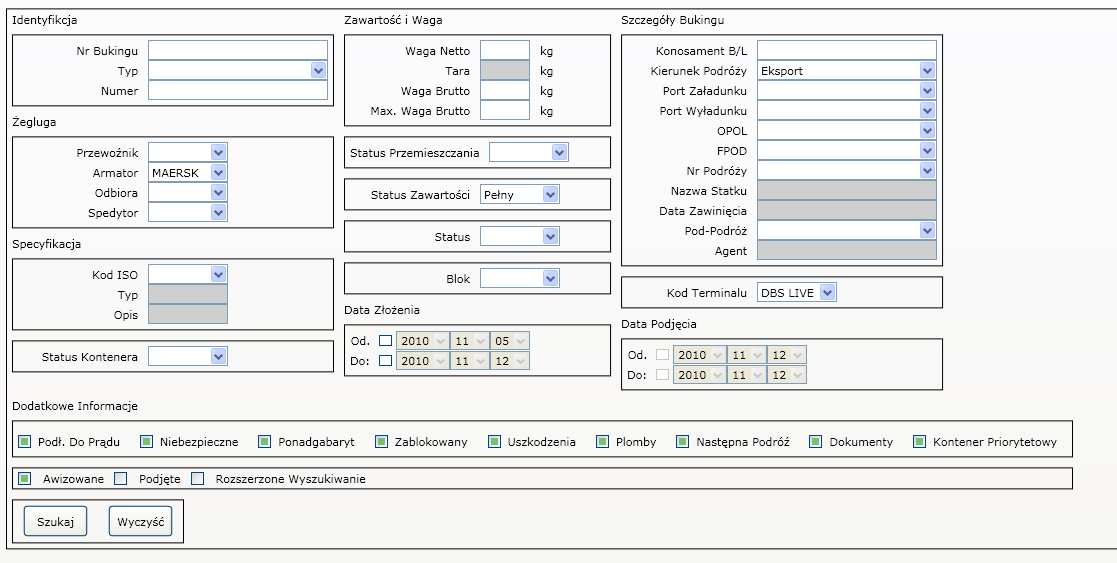Image resolution: width=1117 pixels, height=563 pixels.
Task: Open Kierunek Podróży dropdown showing Eksport
Action: tap(846, 71)
